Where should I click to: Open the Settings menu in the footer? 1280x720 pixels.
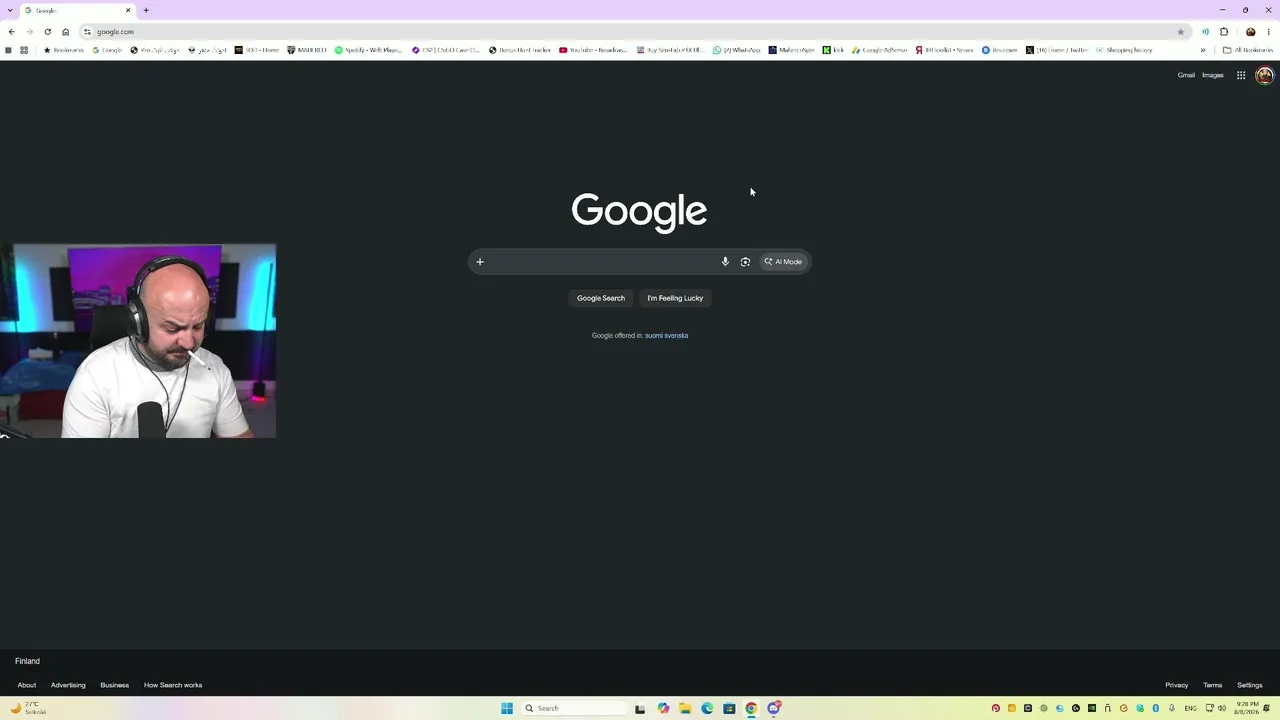point(1250,685)
